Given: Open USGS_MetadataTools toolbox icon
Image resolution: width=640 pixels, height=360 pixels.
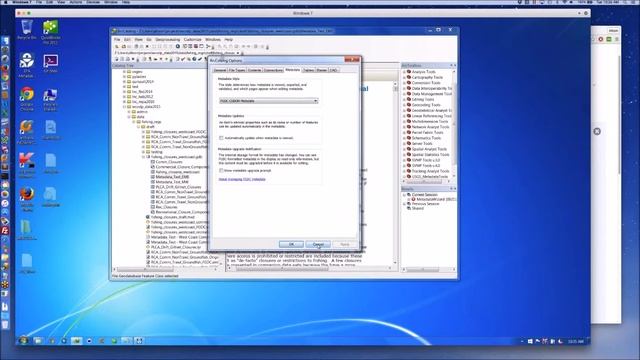Looking at the screenshot, I should click(x=409, y=177).
